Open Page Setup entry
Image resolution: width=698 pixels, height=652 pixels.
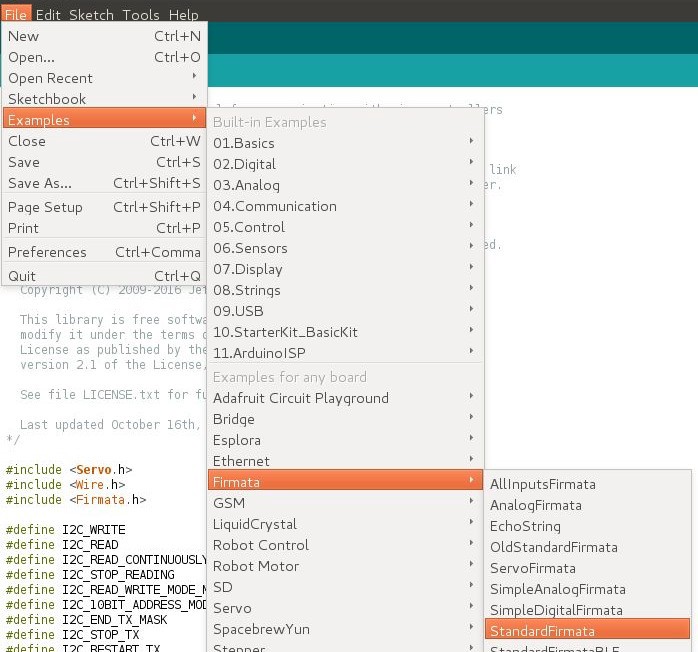pos(104,207)
